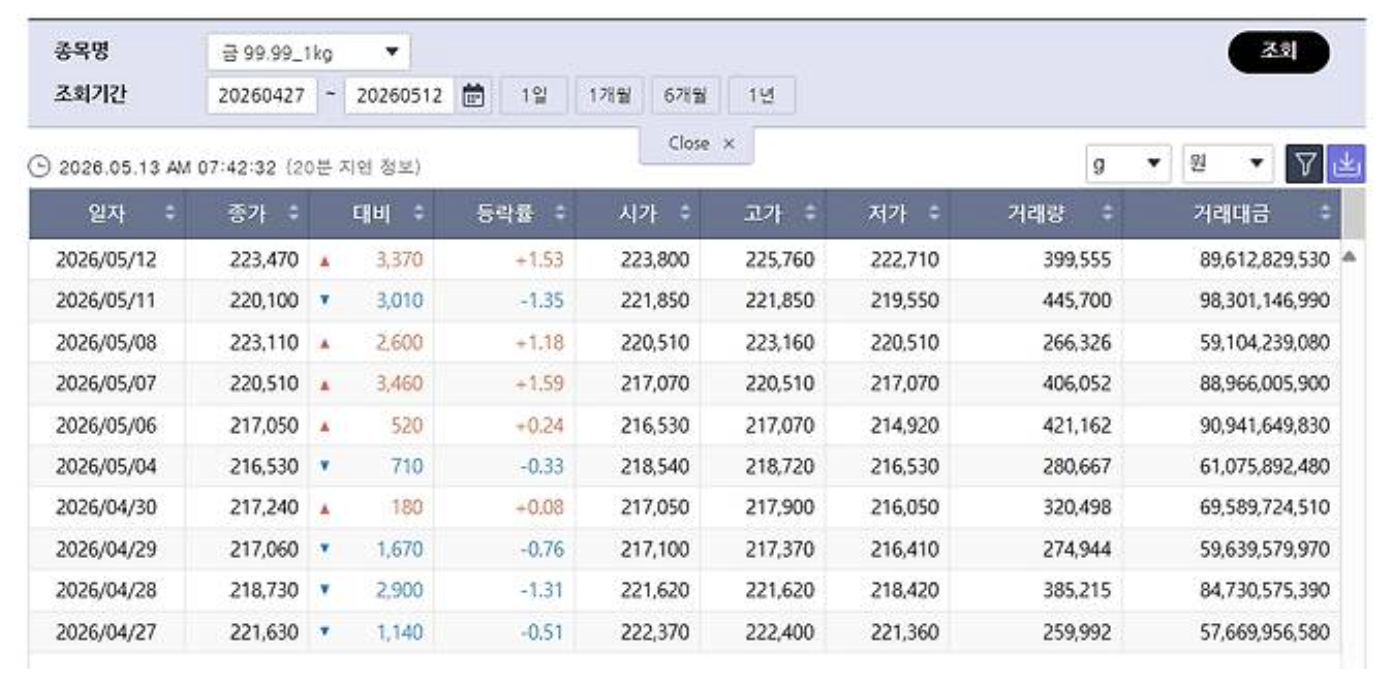This screenshot has width=1392, height=686.
Task: Sort by the 고가 column header
Action: click(764, 214)
